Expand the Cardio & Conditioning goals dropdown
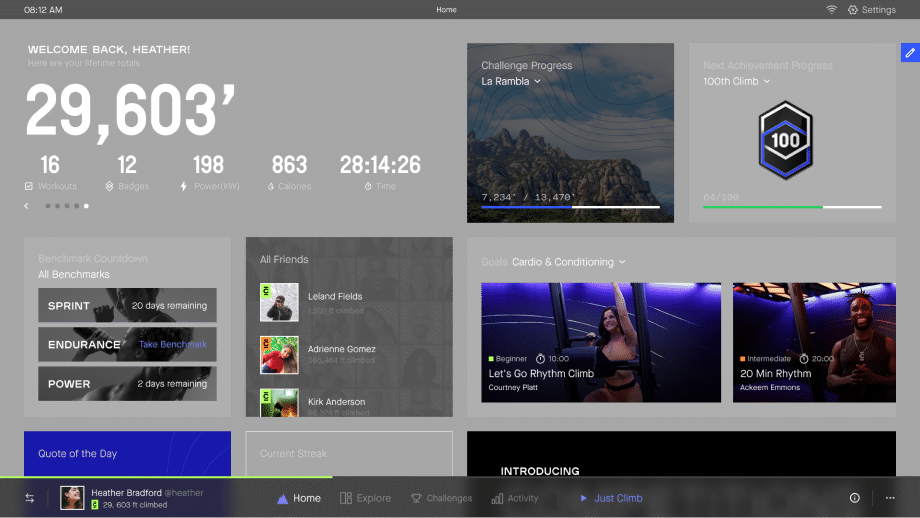The height and width of the screenshot is (518, 920). point(569,262)
